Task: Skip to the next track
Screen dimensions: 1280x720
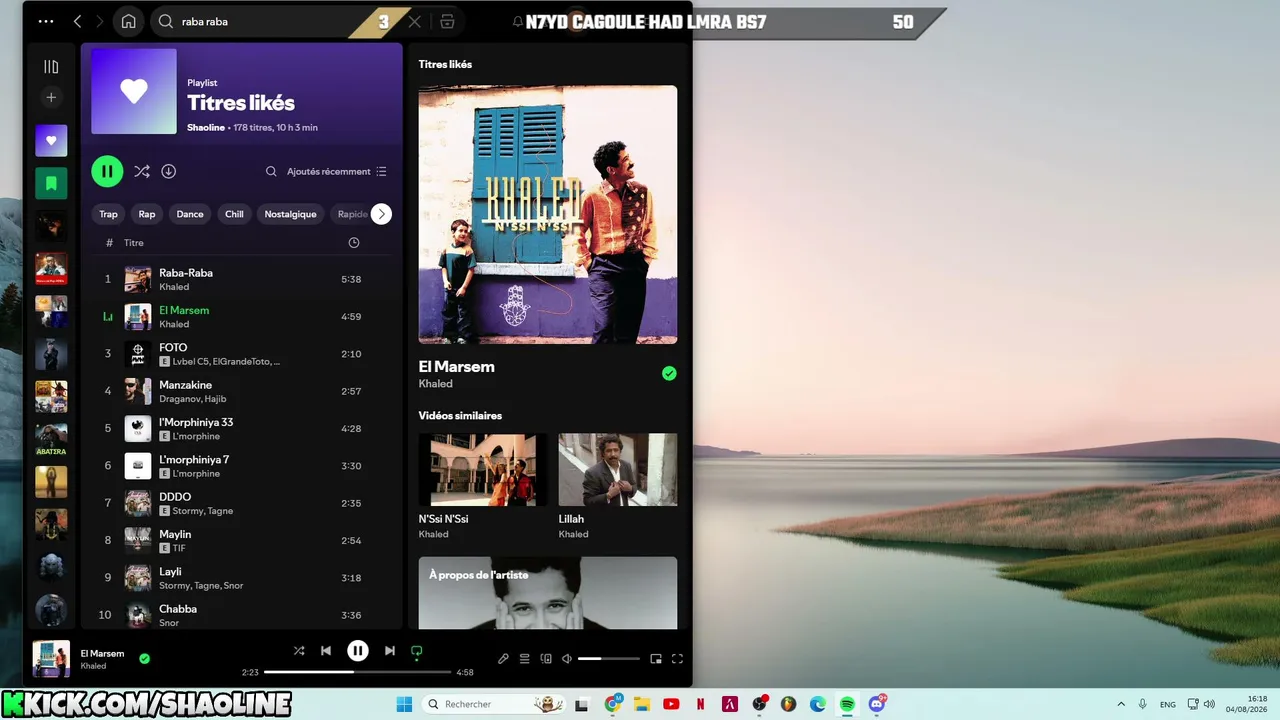Action: coord(389,651)
